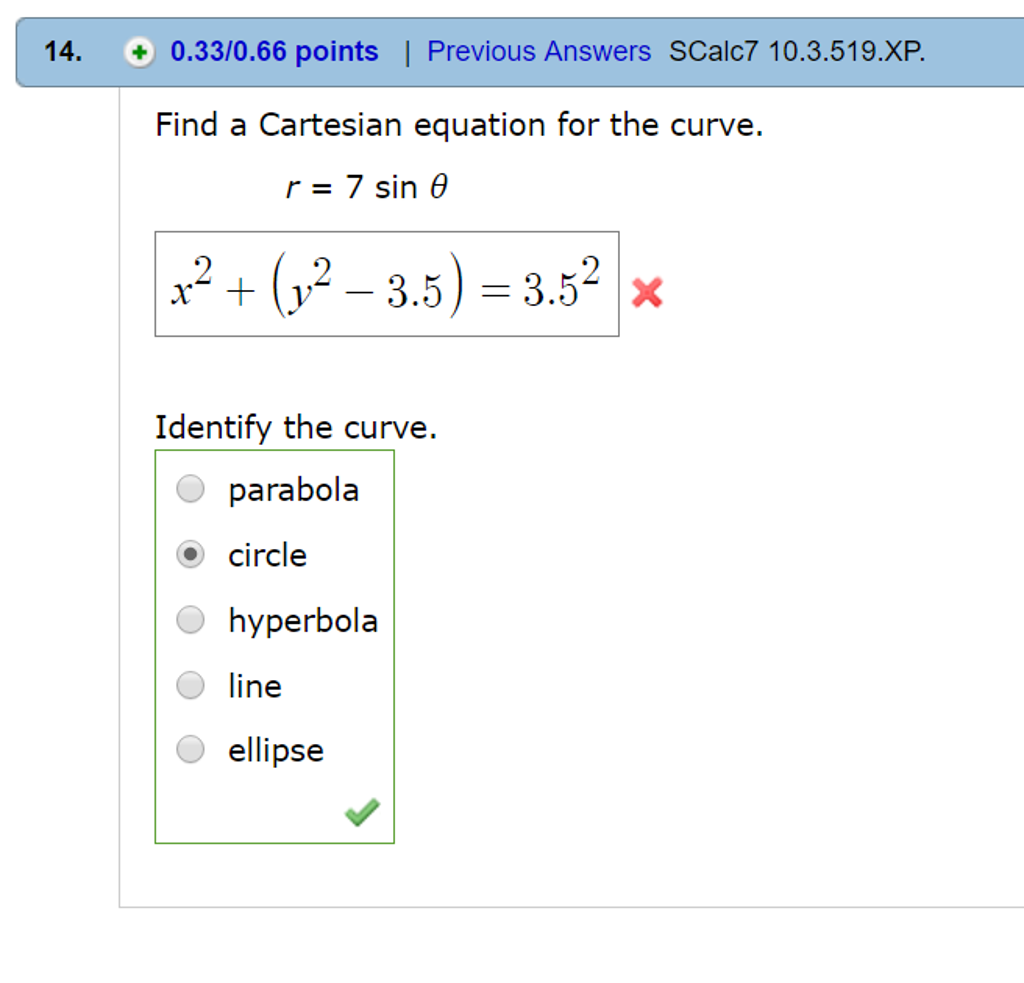This screenshot has width=1024, height=983.
Task: Choose the hyperbola option
Action: 190,620
